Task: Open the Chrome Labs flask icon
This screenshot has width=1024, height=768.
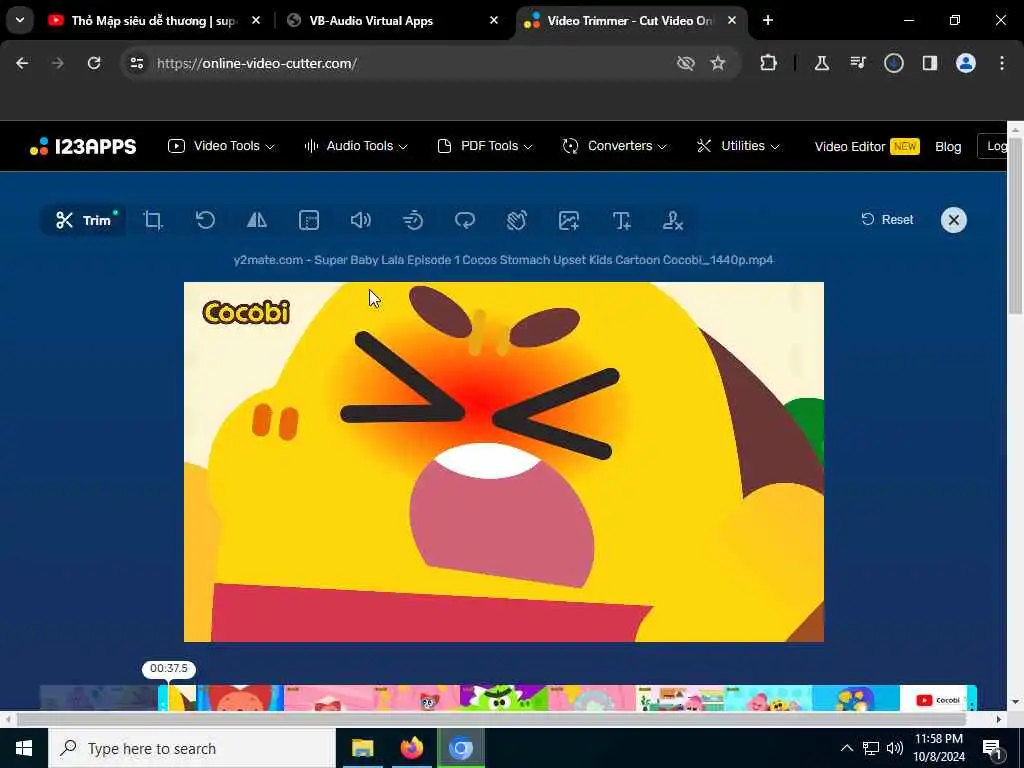Action: (822, 63)
